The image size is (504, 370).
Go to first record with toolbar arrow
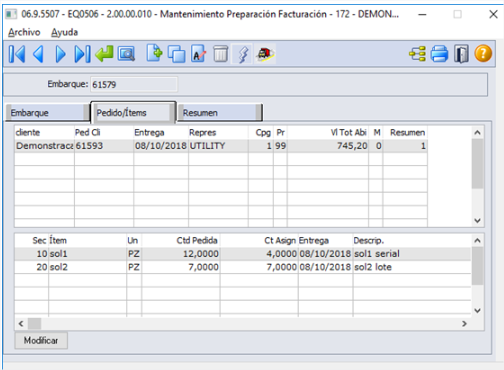17,54
